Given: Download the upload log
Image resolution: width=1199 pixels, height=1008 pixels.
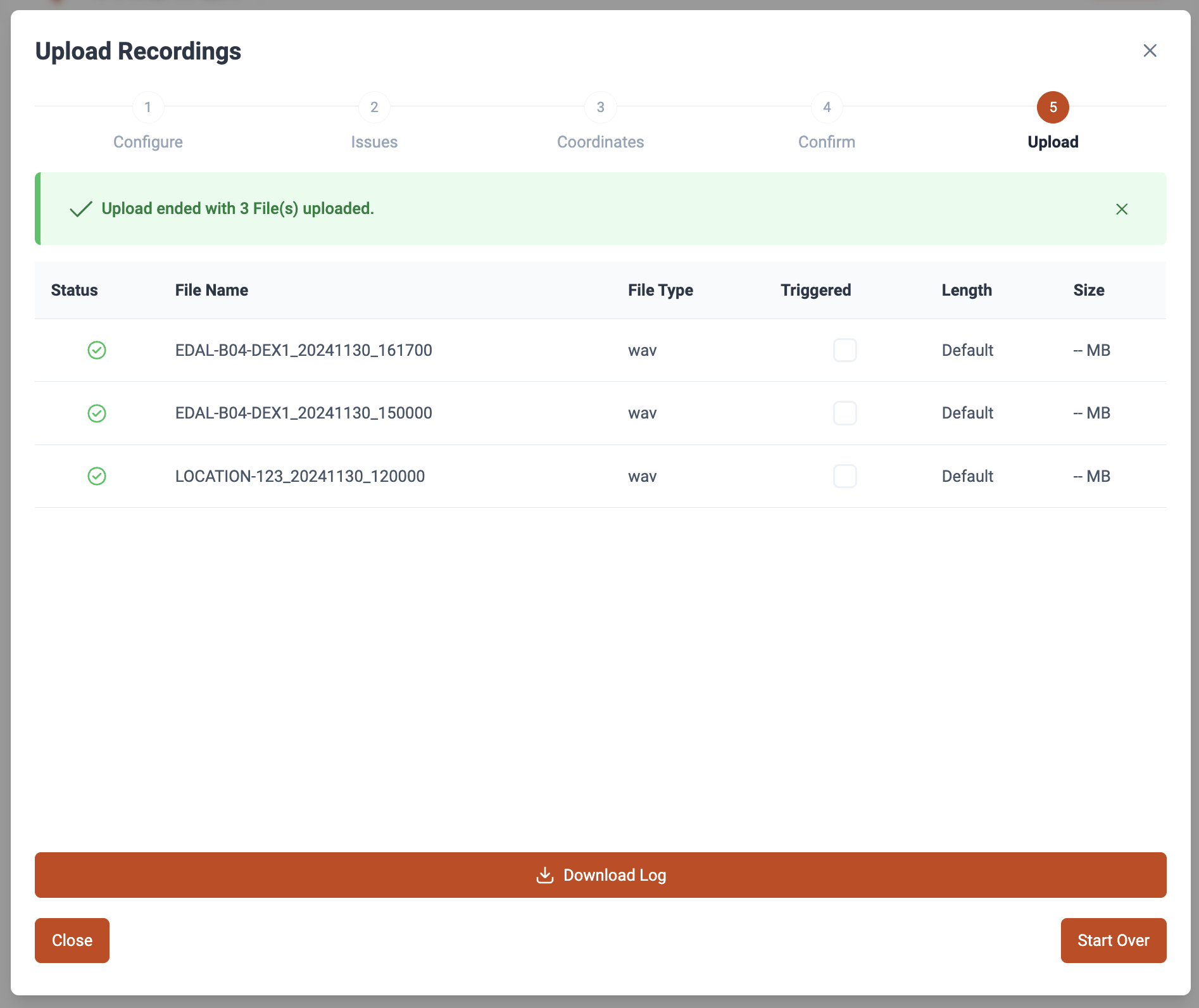Looking at the screenshot, I should 600,875.
